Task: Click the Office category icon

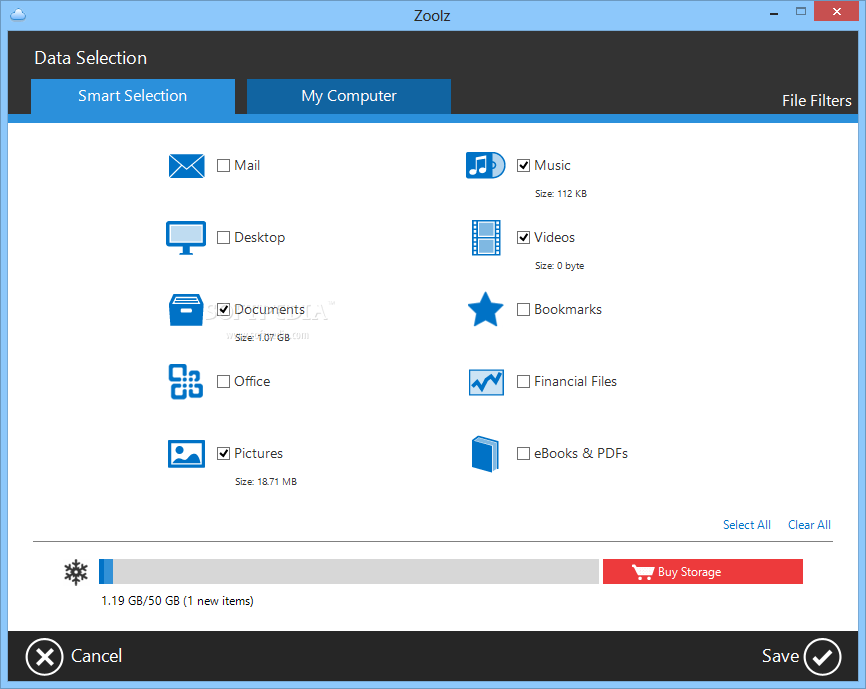Action: pos(186,381)
